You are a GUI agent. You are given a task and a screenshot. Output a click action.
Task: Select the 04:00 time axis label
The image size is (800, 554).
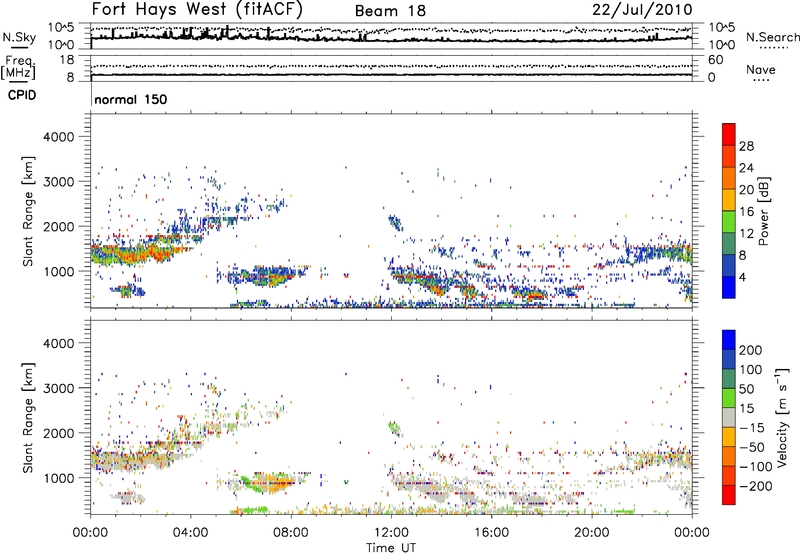[x=190, y=529]
